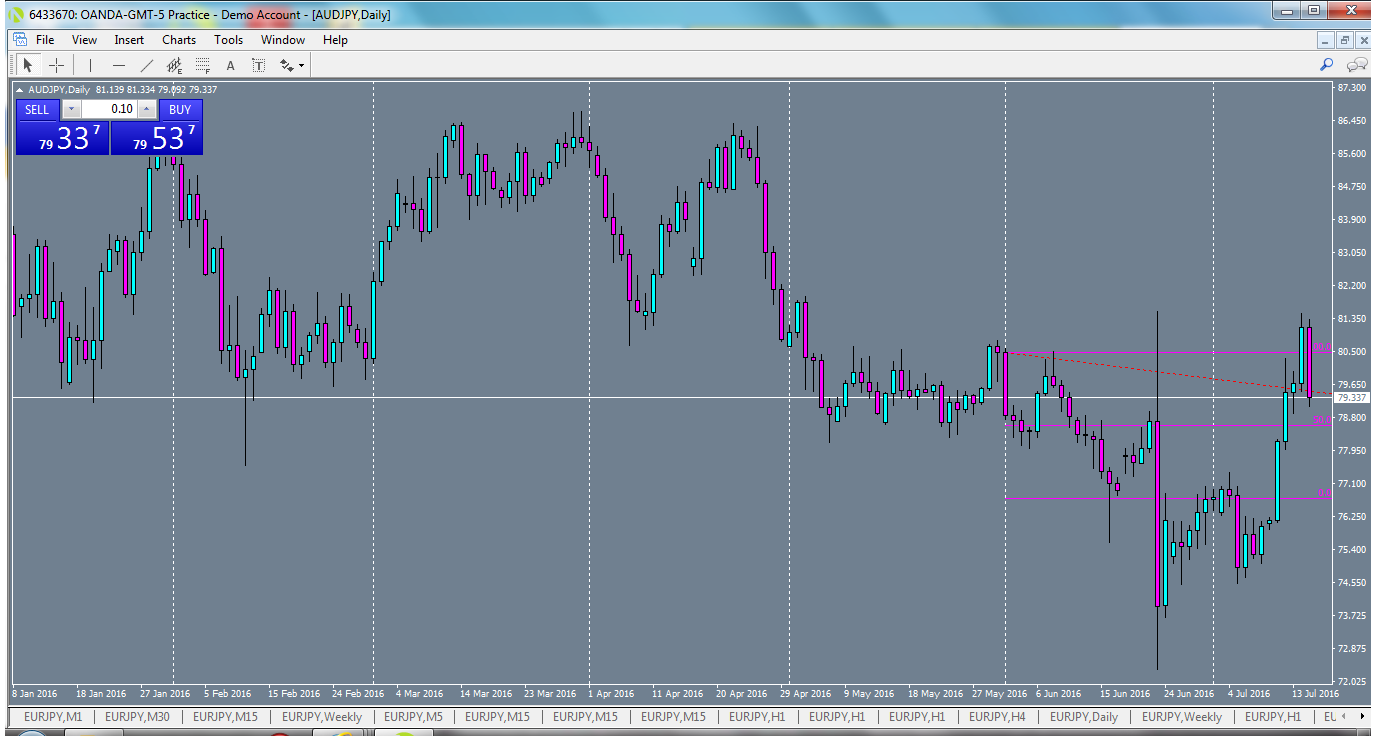
Task: Open the community chat bubbles icon
Action: [x=1357, y=63]
